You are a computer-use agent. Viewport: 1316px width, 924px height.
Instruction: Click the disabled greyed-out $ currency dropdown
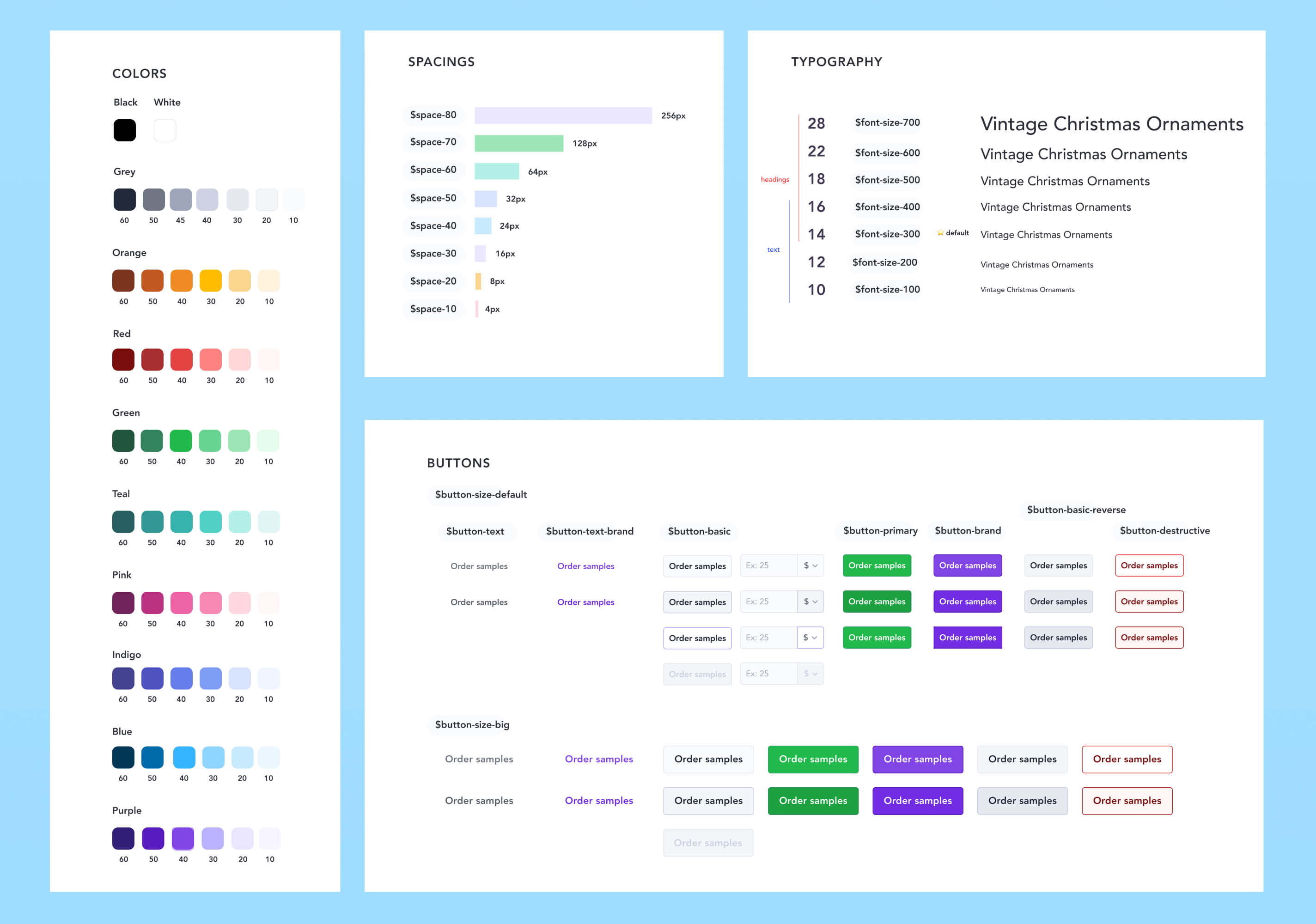click(x=810, y=674)
